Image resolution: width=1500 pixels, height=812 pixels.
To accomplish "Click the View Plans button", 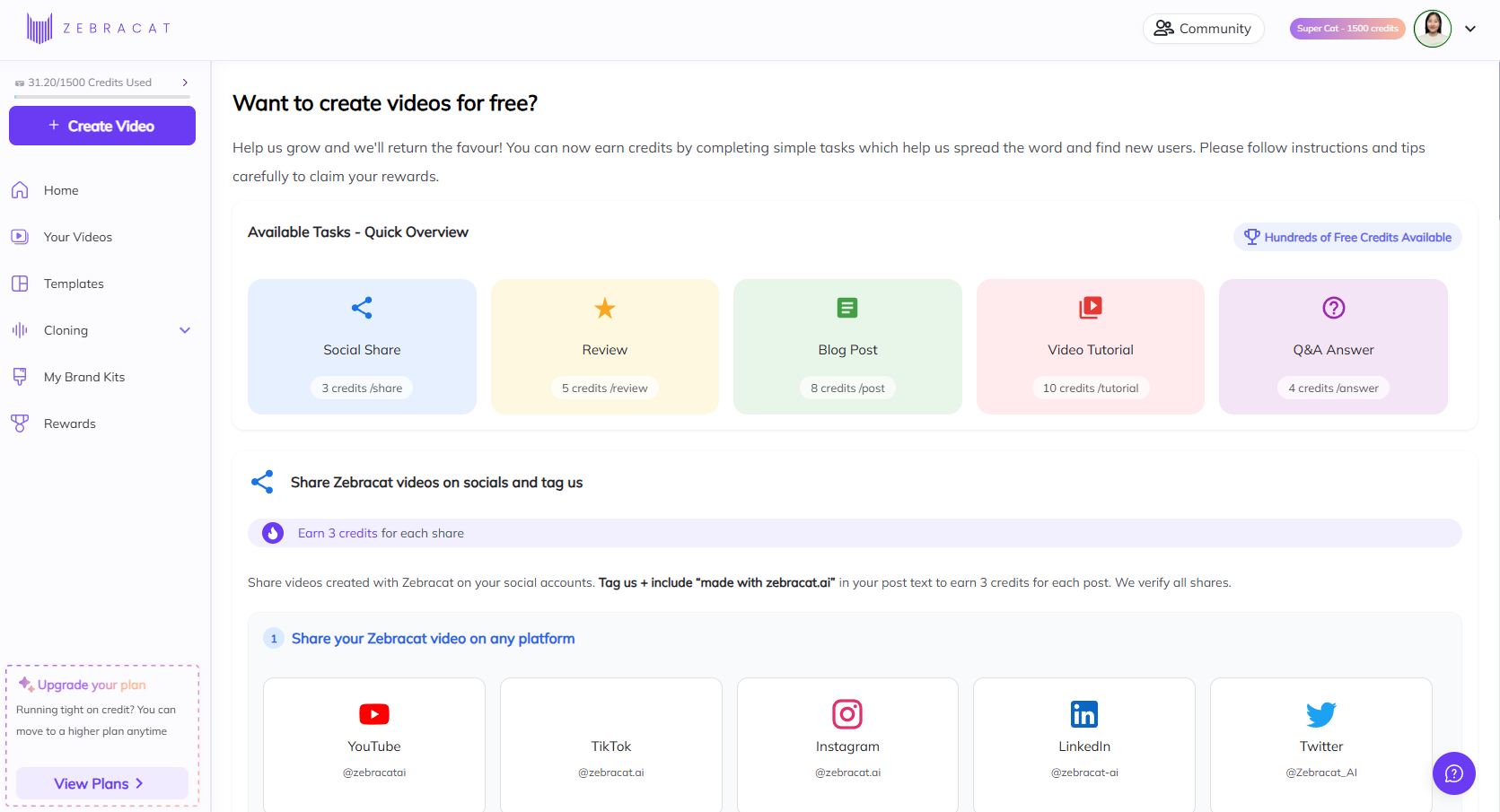I will 102,783.
